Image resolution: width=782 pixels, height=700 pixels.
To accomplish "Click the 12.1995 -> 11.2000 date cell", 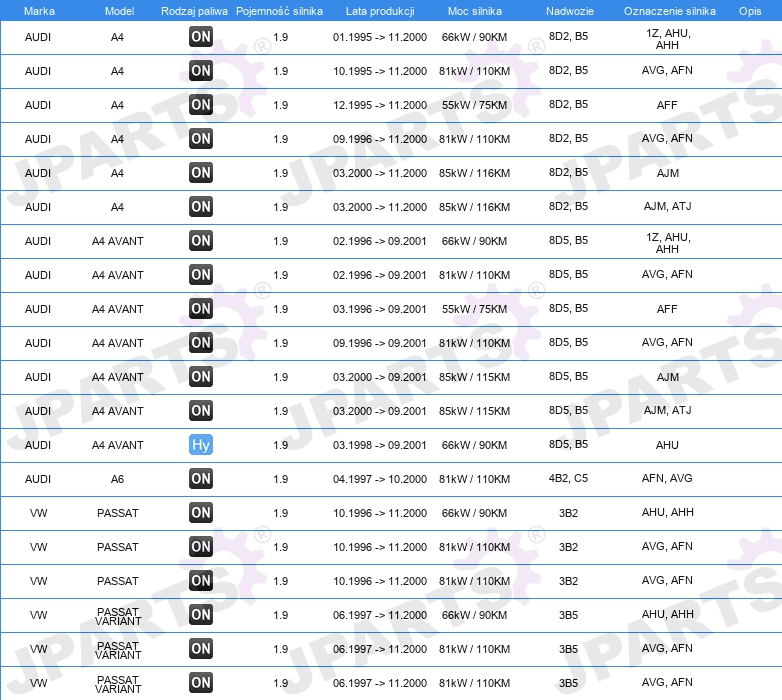I will [x=380, y=105].
